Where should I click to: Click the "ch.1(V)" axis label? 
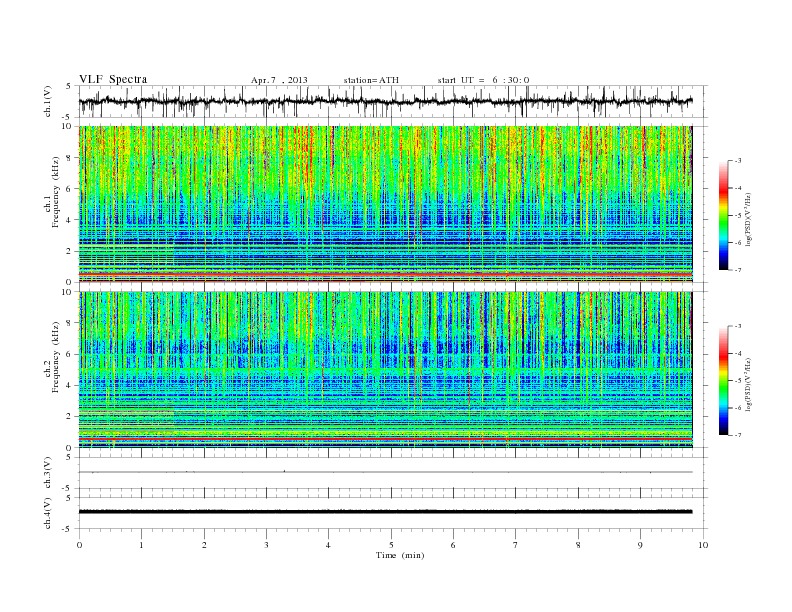pyautogui.click(x=48, y=101)
